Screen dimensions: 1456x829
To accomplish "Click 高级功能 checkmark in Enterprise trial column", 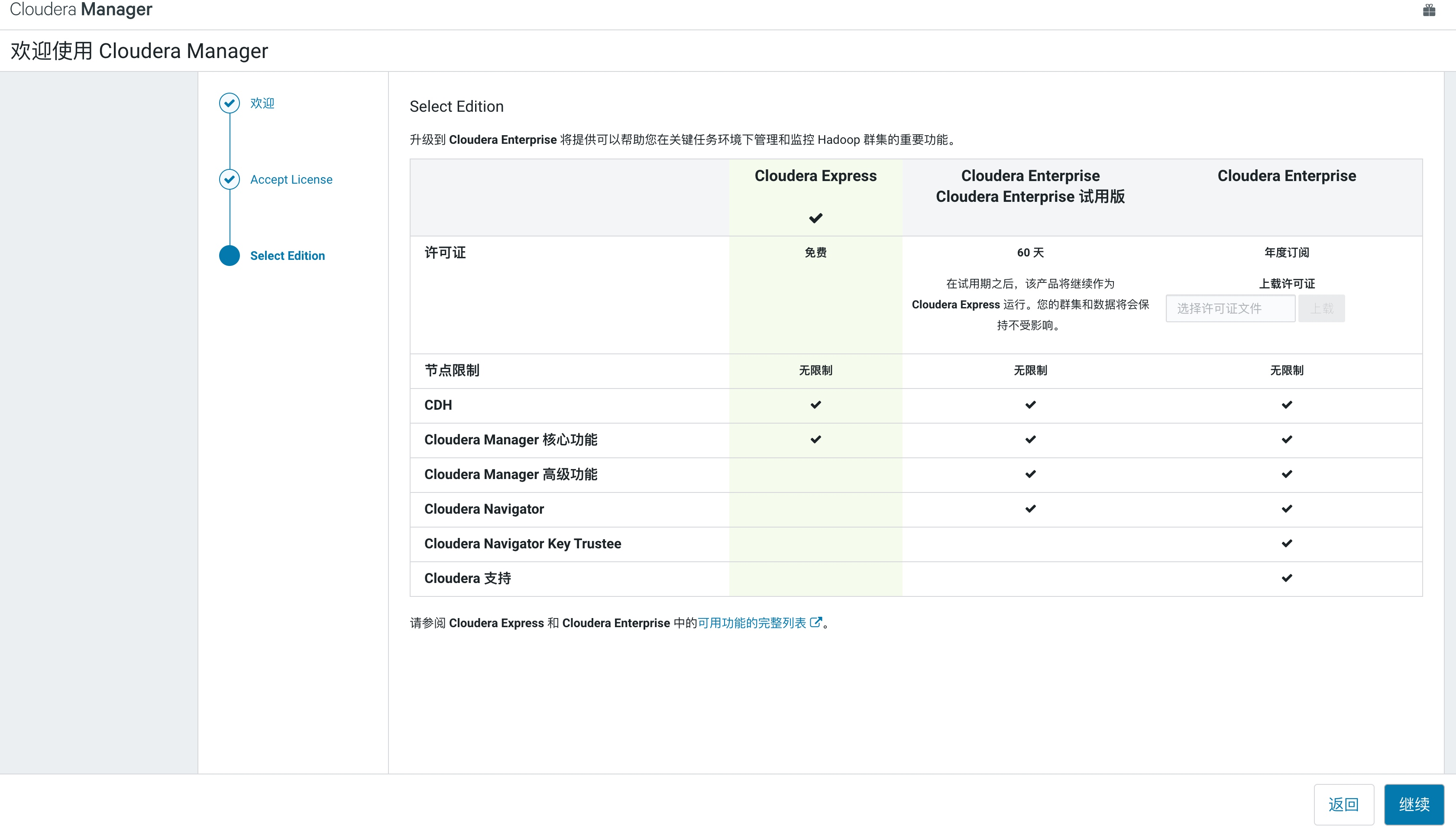I will [1030, 474].
